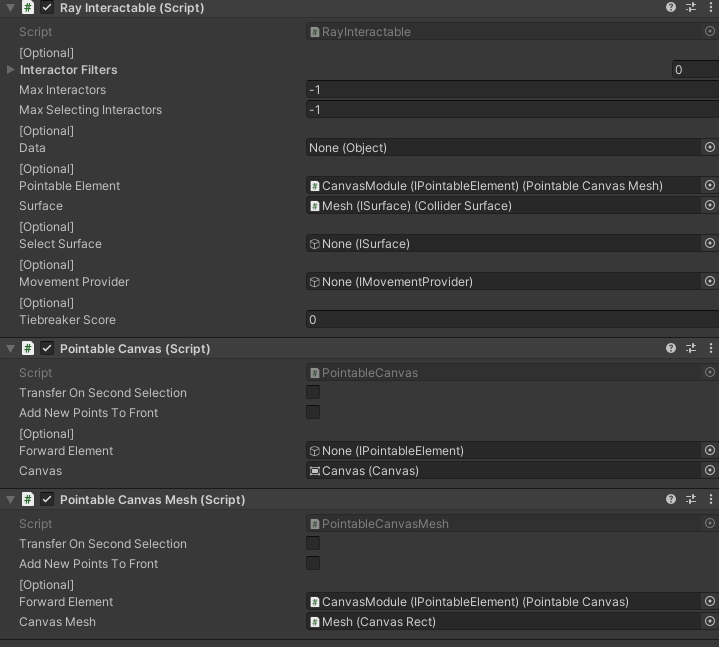This screenshot has height=647, width=719.
Task: Open help for Pointable Canvas component
Action: click(x=670, y=348)
